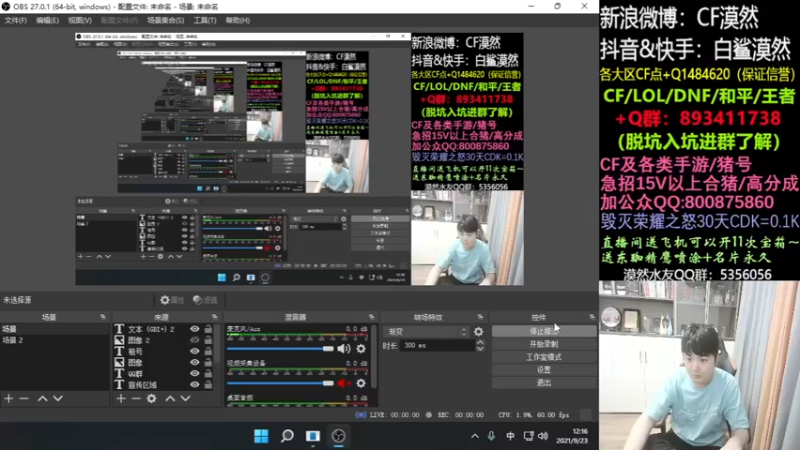Open the 帮助(H) menu
The width and height of the screenshot is (800, 450).
pyautogui.click(x=237, y=20)
